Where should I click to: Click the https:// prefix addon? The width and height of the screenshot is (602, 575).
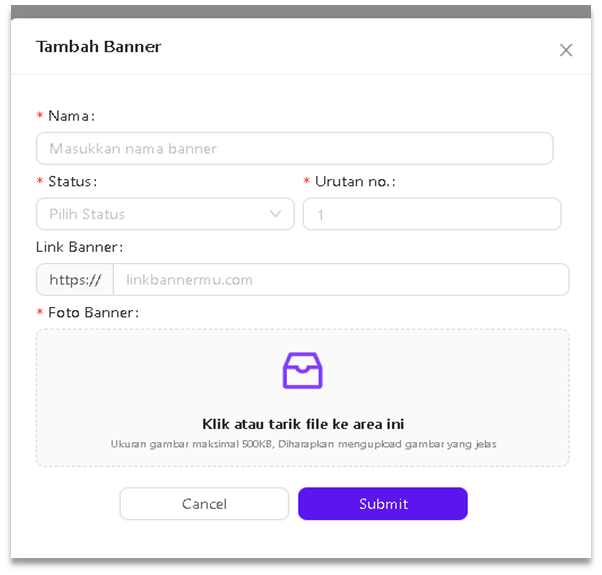click(75, 280)
